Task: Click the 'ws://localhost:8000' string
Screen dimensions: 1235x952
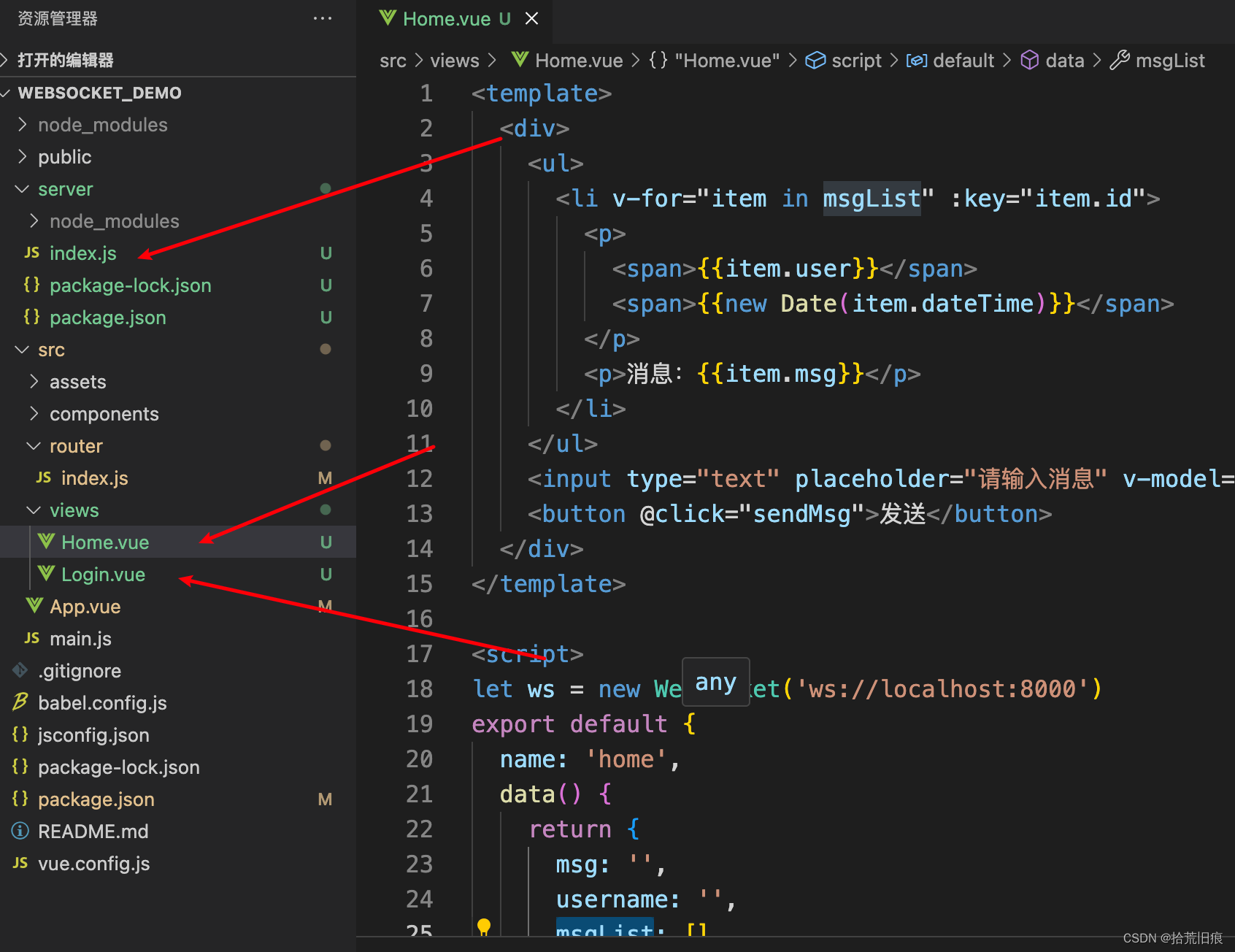Action: click(x=942, y=689)
